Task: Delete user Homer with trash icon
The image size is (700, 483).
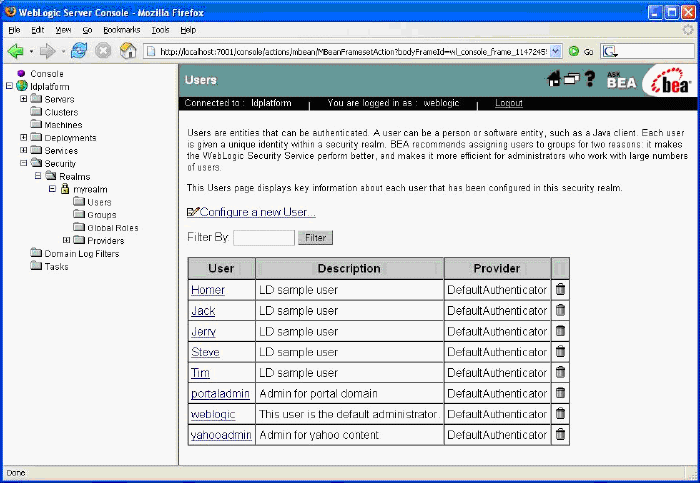Action: tap(560, 289)
